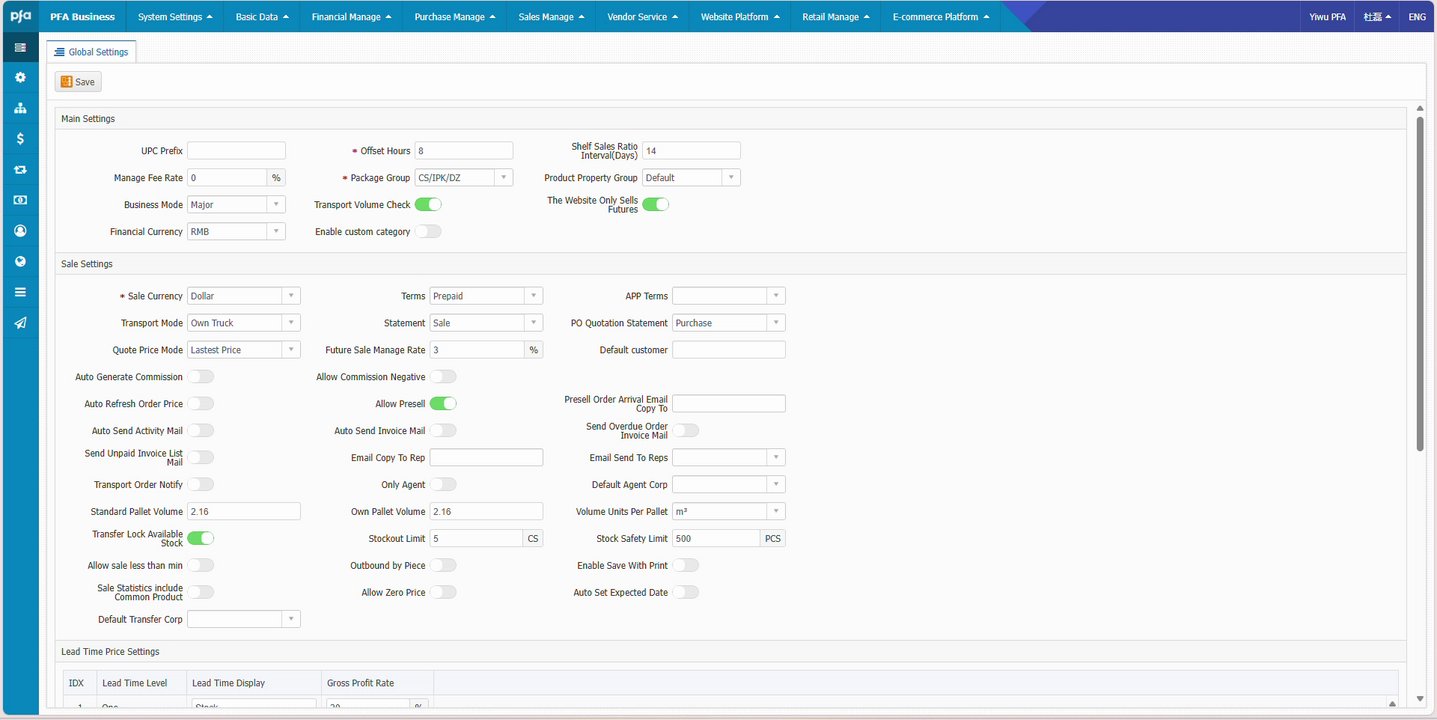Open the paper plane icon in the sidebar
Viewport: 1437px width, 720px height.
point(20,323)
